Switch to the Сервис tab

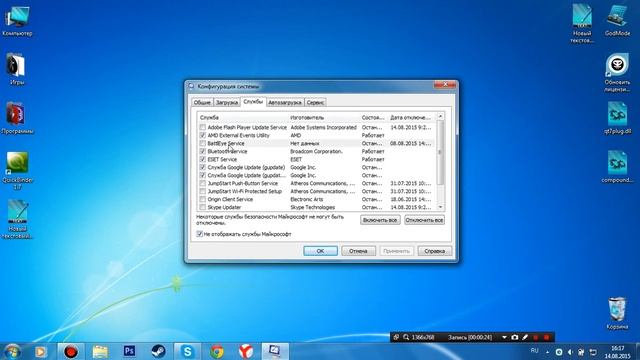click(315, 102)
